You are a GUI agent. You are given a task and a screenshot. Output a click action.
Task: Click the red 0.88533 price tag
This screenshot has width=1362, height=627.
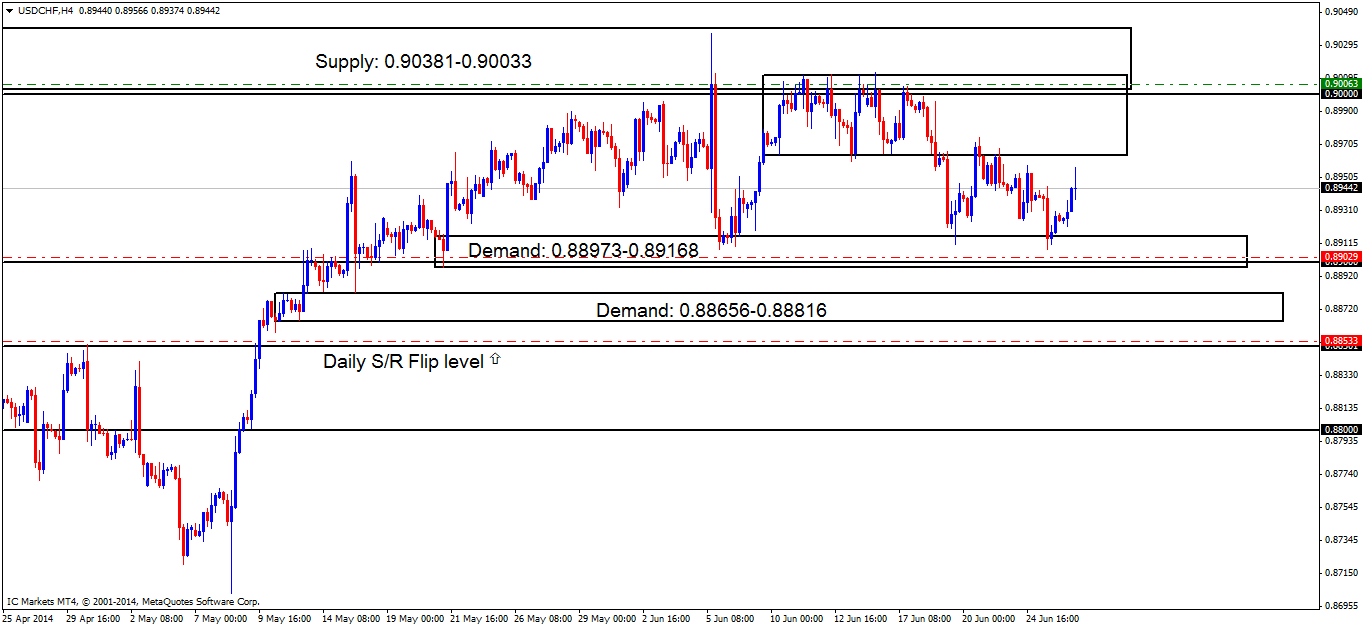1340,341
